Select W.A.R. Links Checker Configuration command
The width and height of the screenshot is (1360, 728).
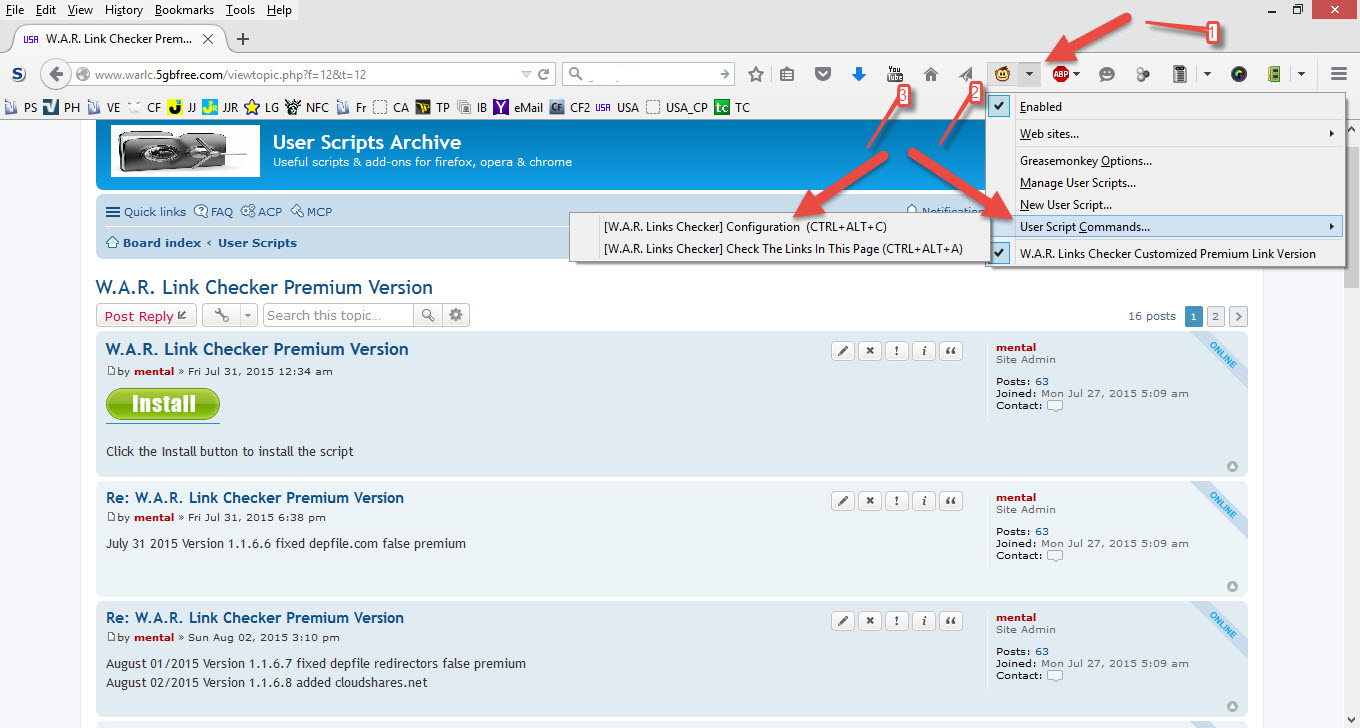pos(745,227)
